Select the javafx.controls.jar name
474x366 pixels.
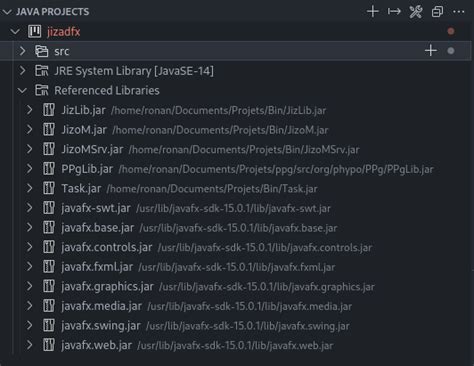point(107,247)
